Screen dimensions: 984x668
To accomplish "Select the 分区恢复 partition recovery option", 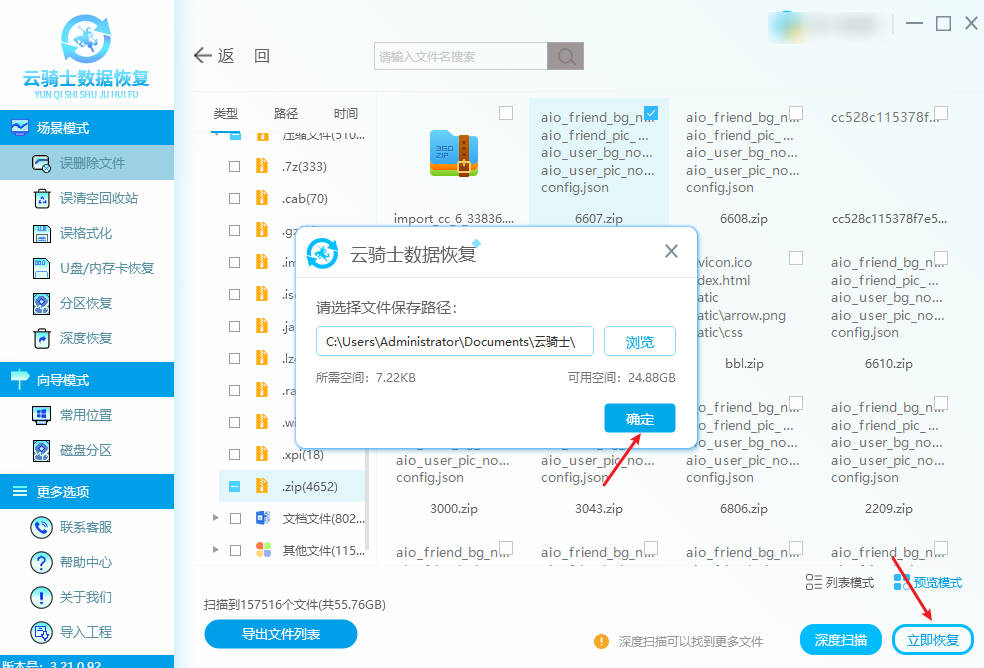I will click(x=87, y=304).
